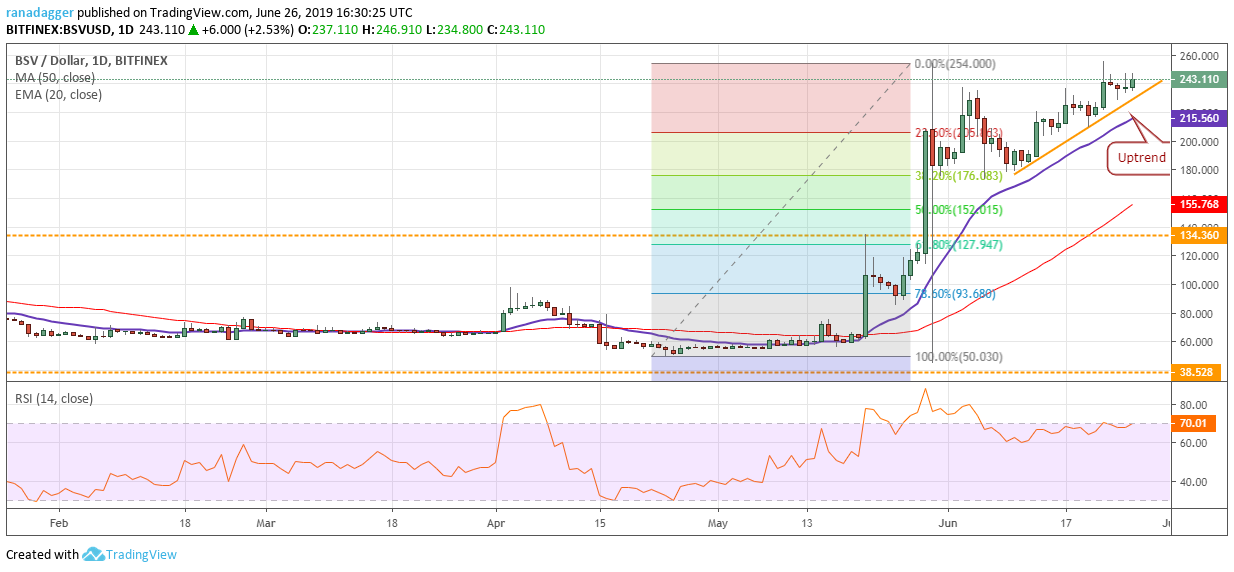
Task: Click the EMA (20, close) indicator label
Action: pos(58,95)
